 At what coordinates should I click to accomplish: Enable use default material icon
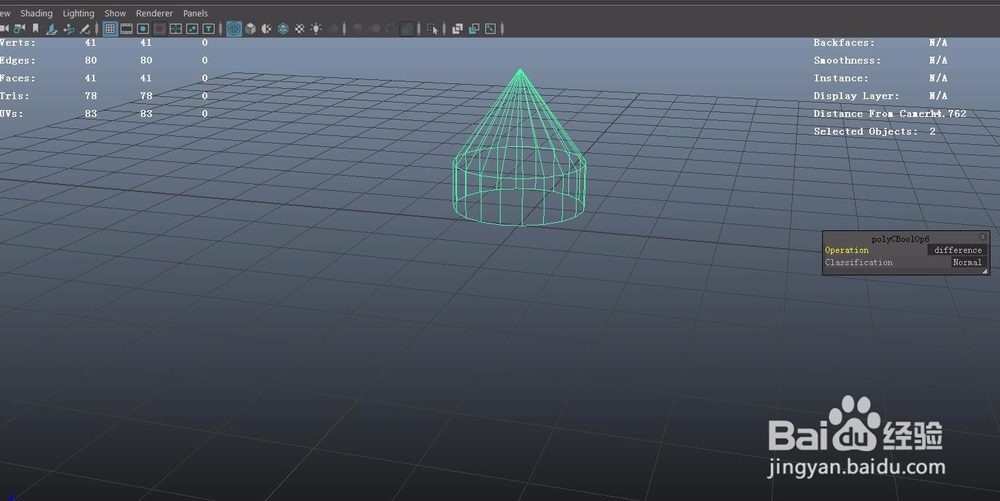[x=267, y=29]
